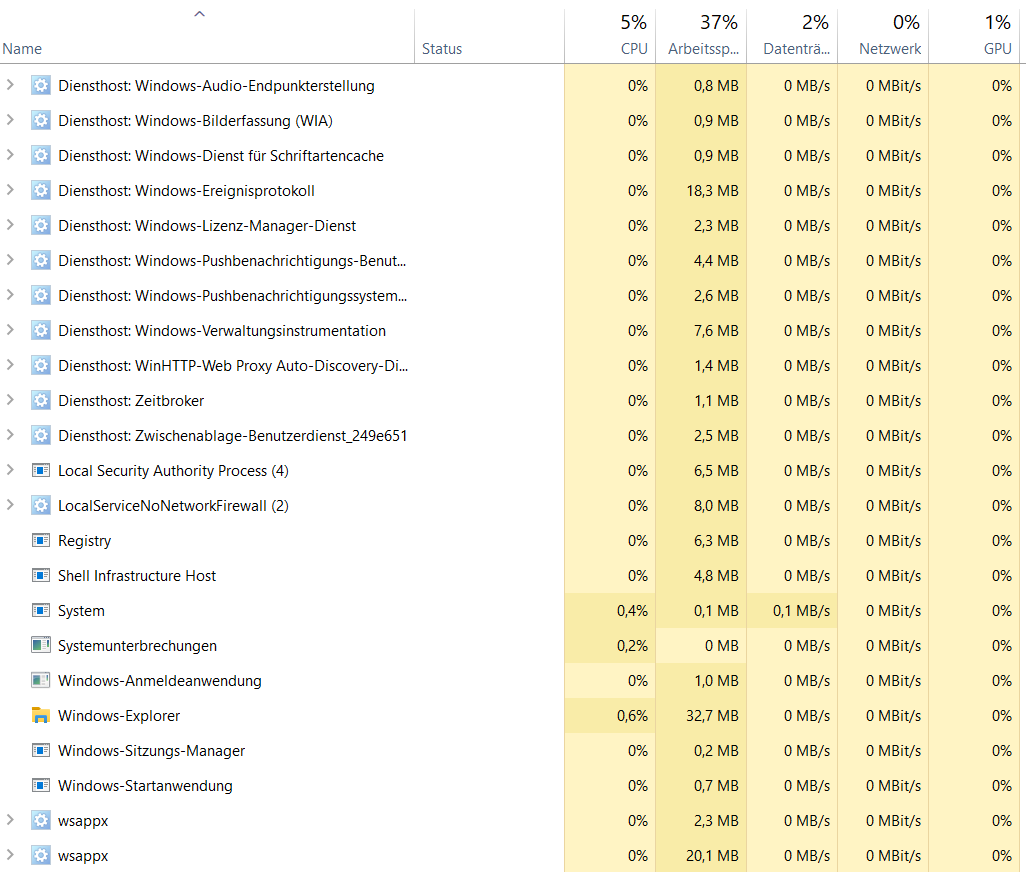Select Diensthost: WinHTTP-Web Proxy Auto-Discovery row

click(x=510, y=366)
